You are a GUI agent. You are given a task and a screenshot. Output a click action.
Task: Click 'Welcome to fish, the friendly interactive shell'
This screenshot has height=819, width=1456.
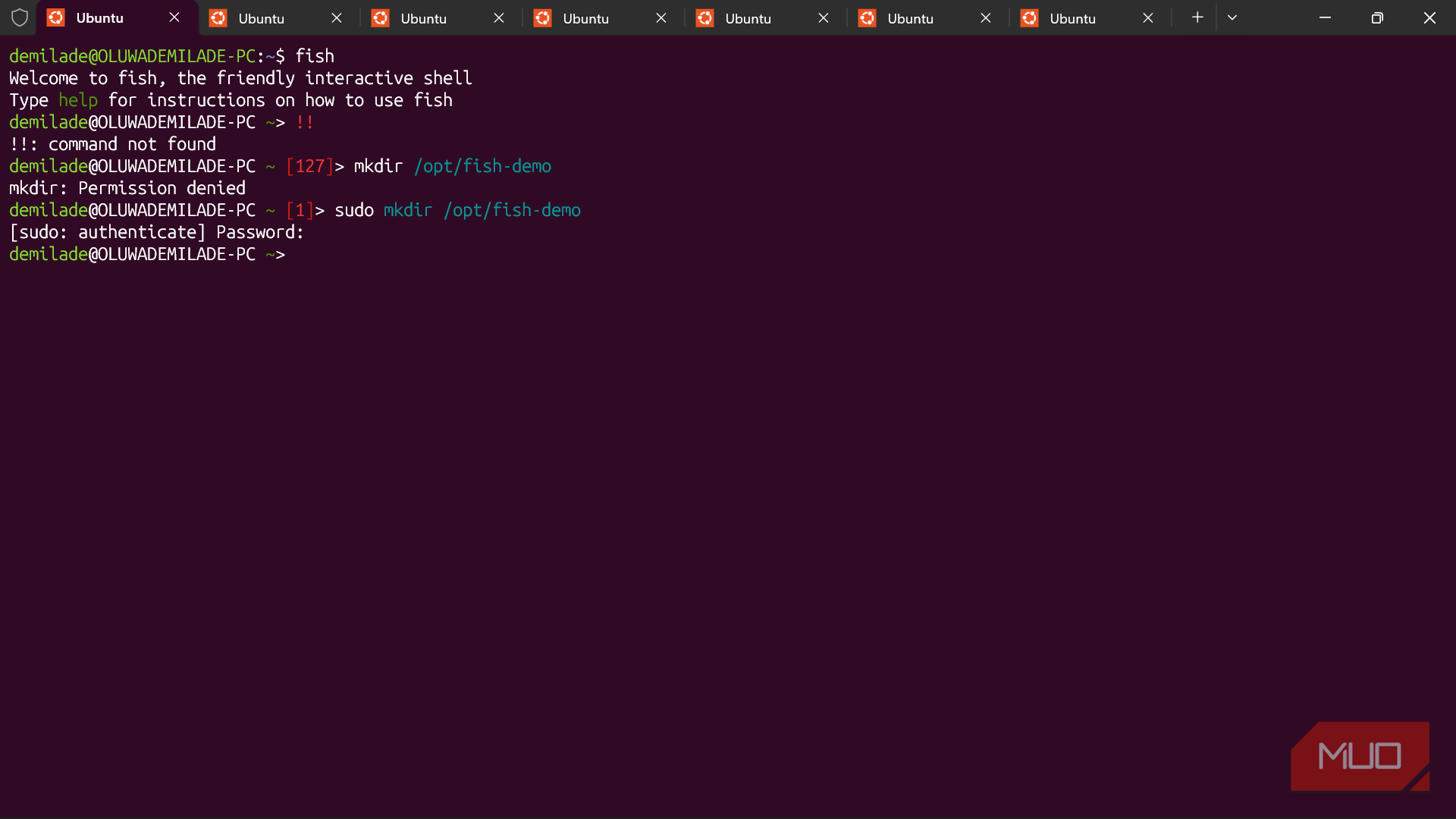[x=240, y=78]
